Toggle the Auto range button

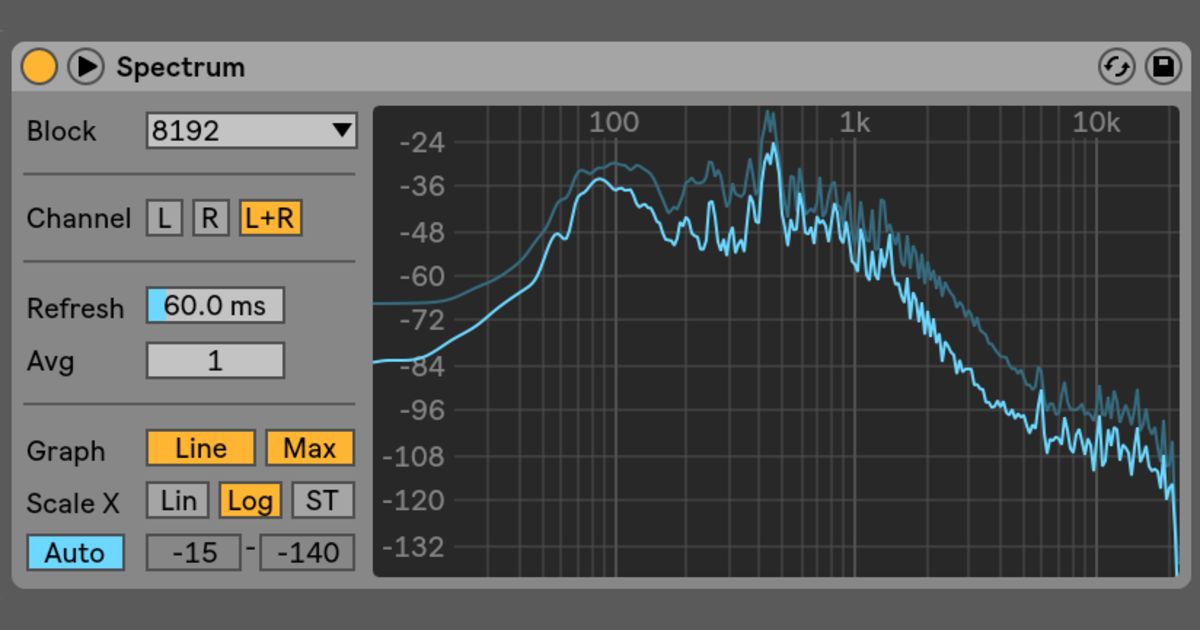(x=75, y=553)
